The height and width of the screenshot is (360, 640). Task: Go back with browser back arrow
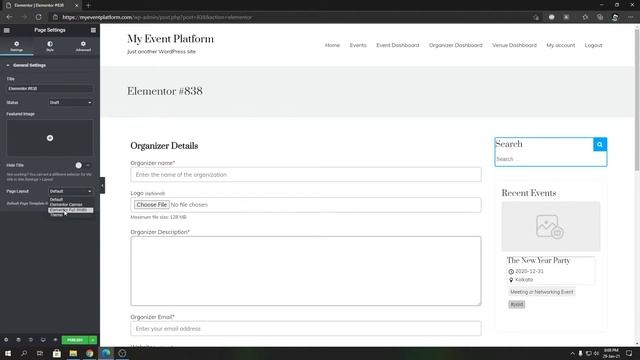pyautogui.click(x=9, y=17)
